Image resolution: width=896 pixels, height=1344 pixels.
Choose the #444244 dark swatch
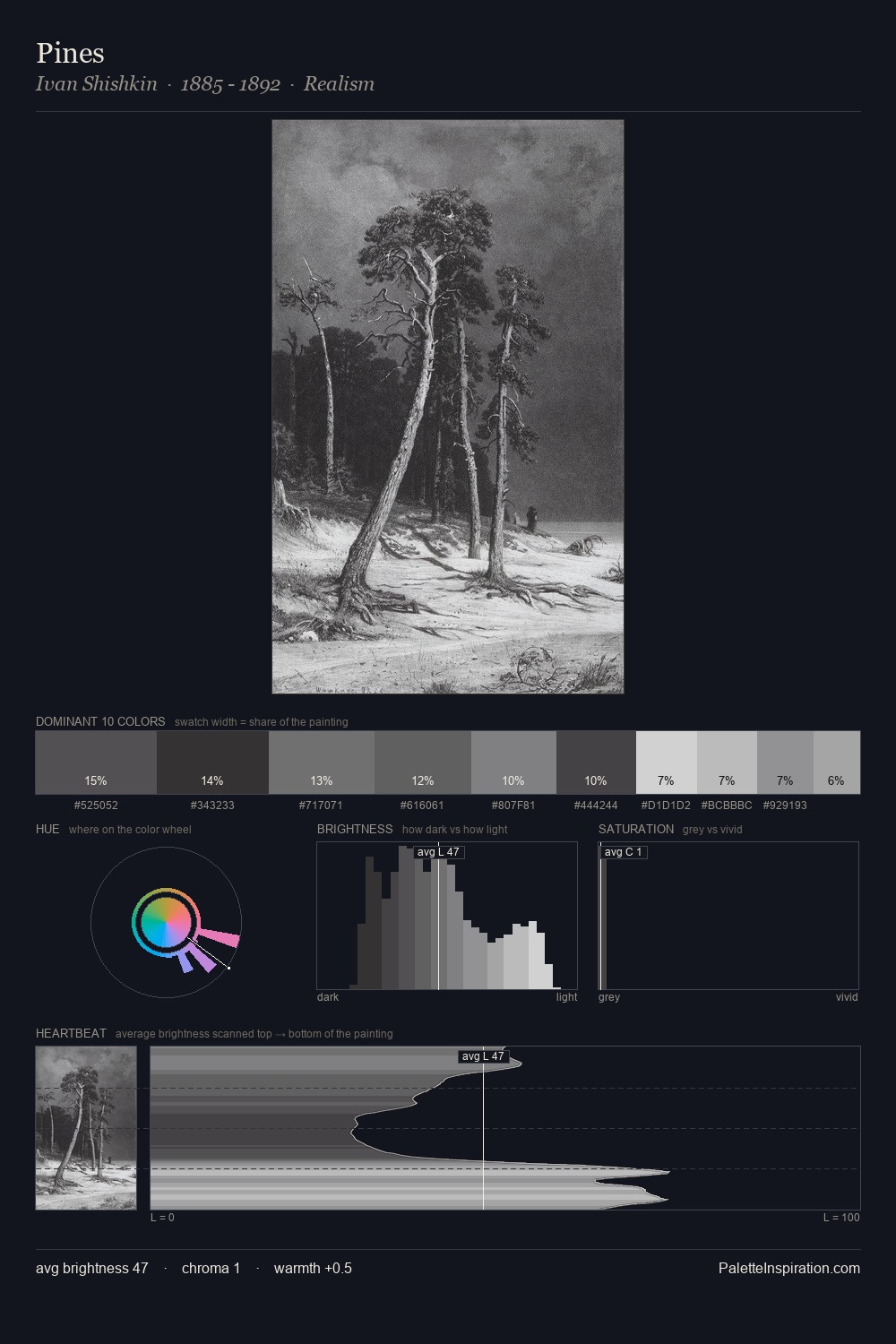click(x=596, y=762)
